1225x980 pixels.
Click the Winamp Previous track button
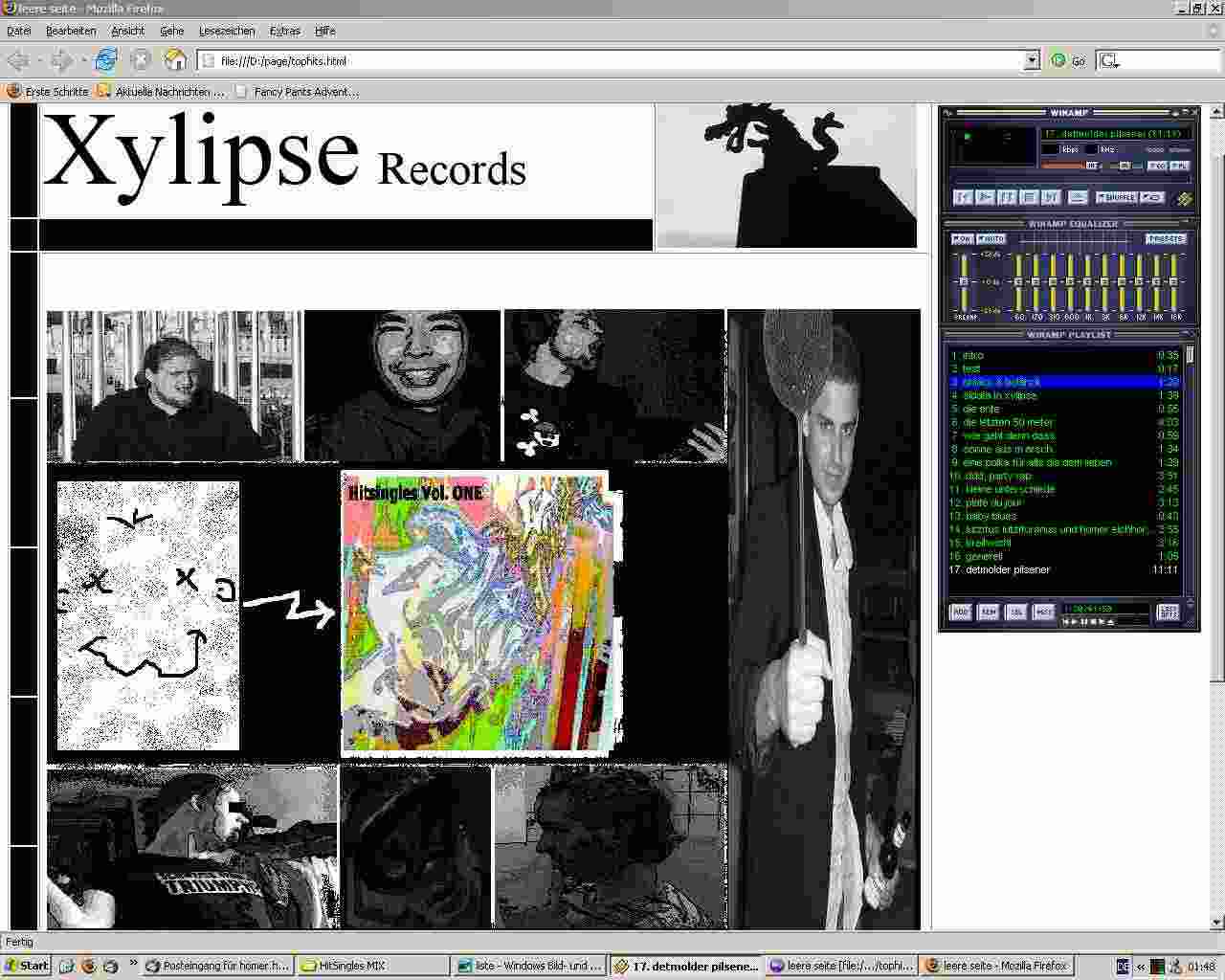963,197
